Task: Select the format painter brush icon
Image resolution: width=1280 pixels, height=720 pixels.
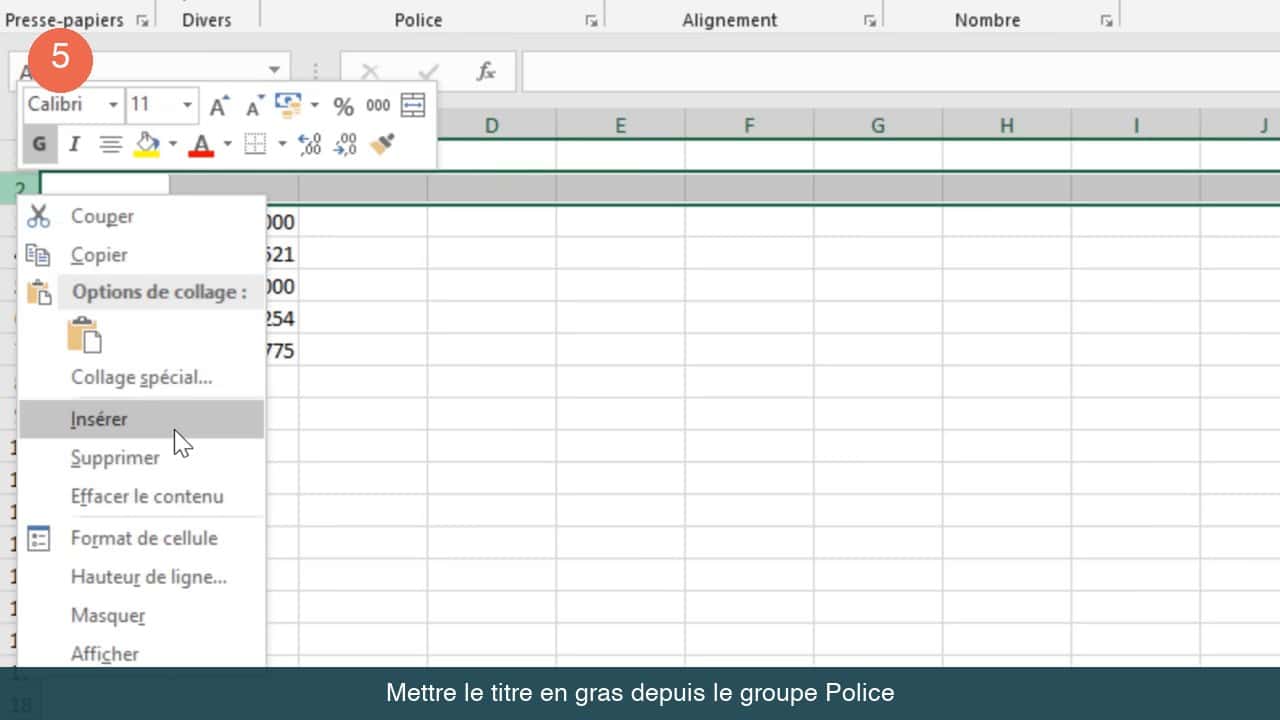Action: 382,144
